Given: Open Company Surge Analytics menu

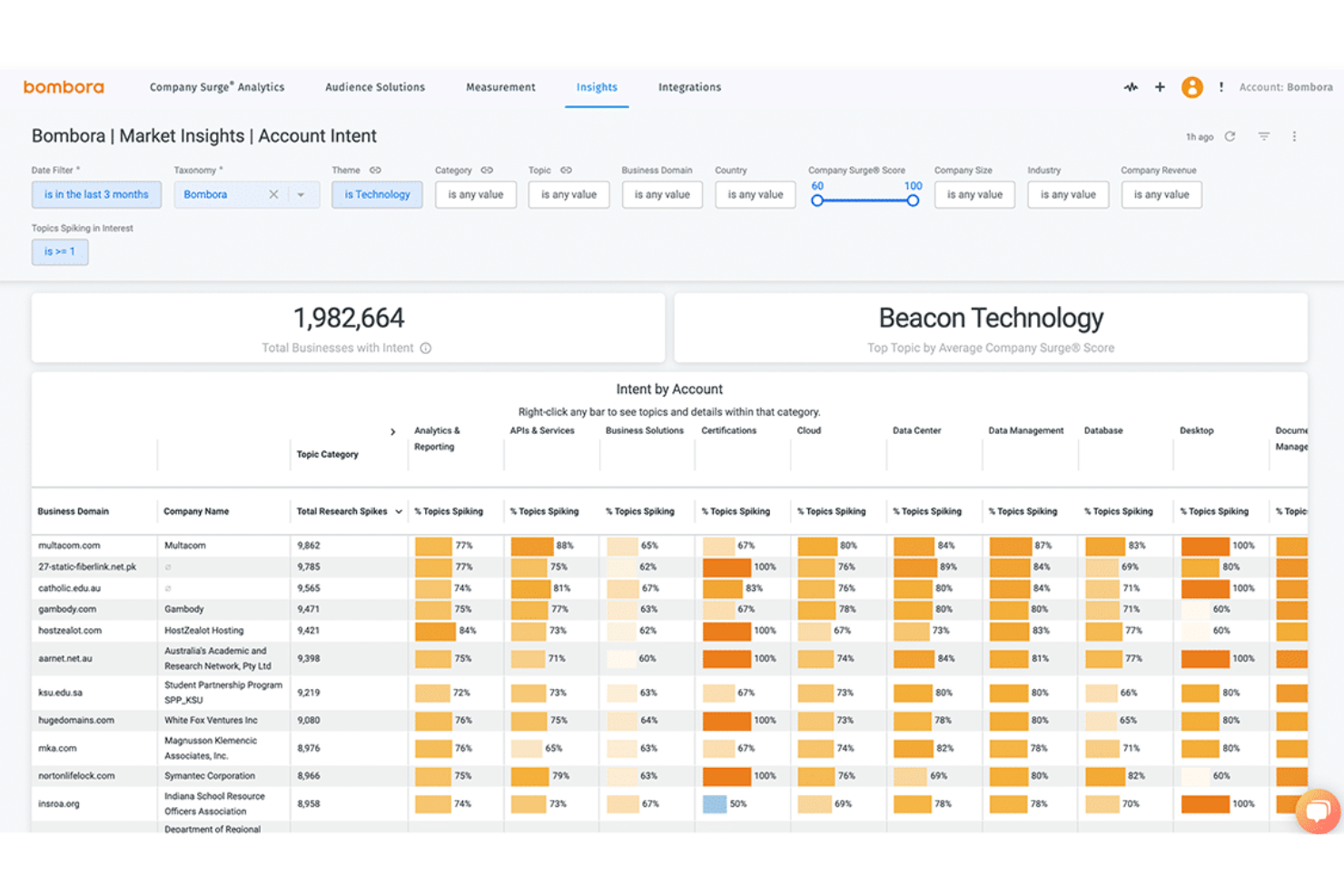Looking at the screenshot, I should coord(217,87).
